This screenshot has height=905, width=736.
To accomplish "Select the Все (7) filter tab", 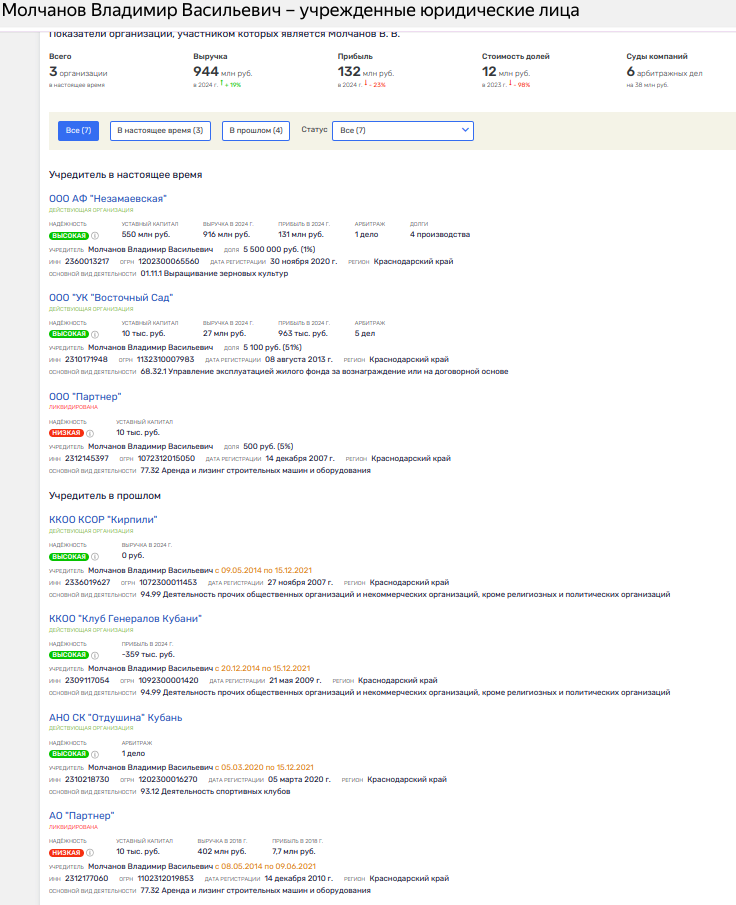I will click(x=79, y=130).
